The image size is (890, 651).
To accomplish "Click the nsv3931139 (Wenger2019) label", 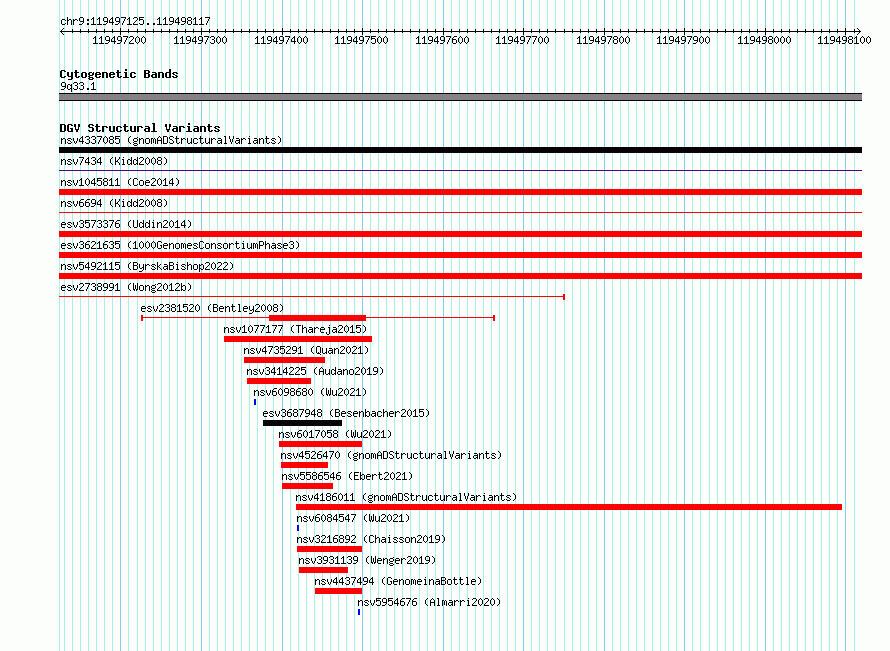I will [367, 560].
